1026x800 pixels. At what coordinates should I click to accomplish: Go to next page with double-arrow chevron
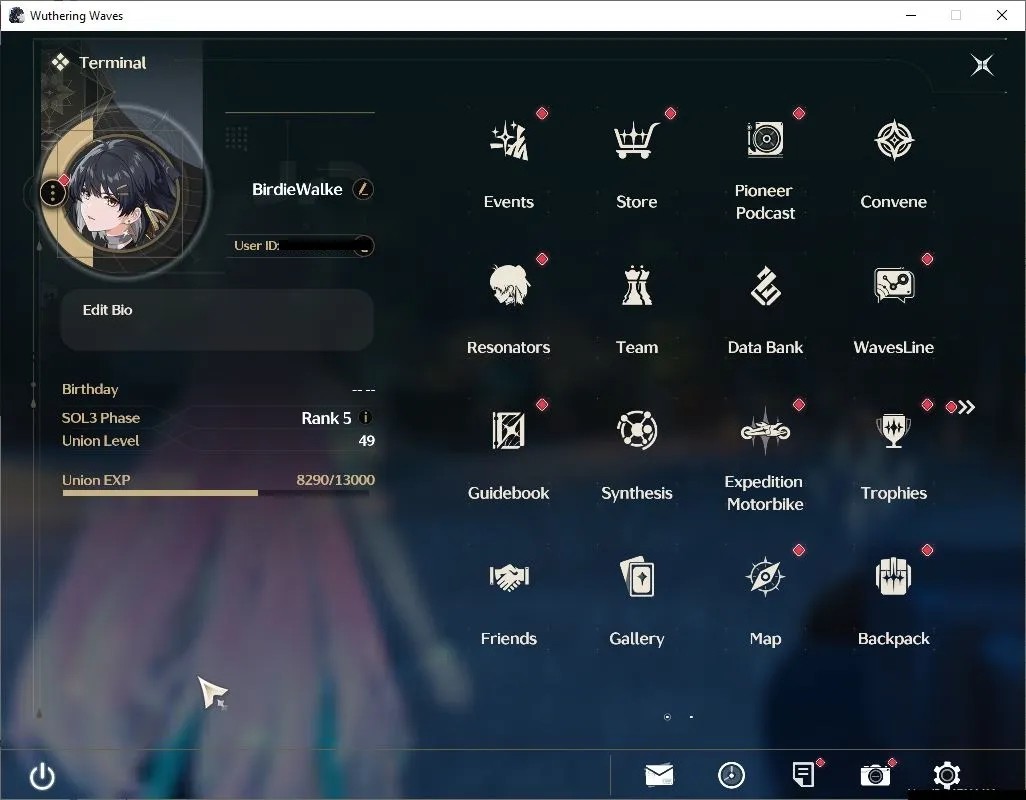(966, 408)
